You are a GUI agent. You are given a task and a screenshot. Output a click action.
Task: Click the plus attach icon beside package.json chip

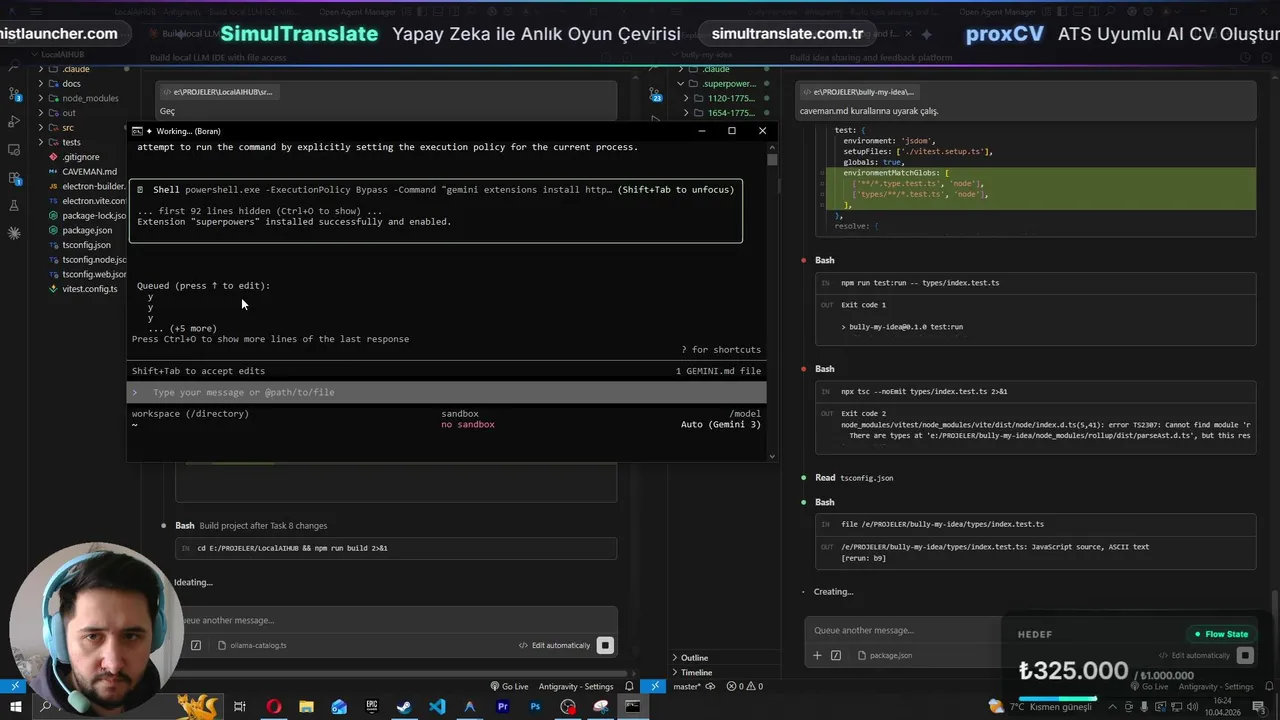pos(817,655)
